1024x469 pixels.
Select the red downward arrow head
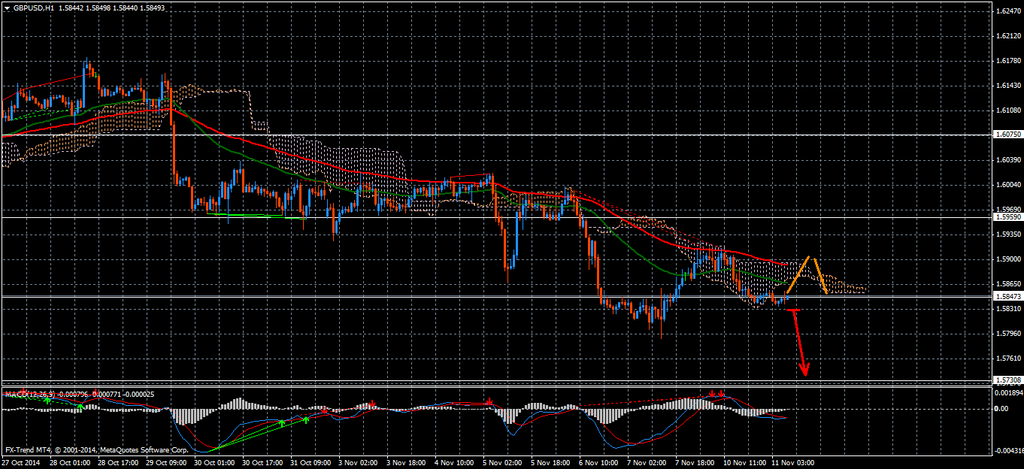pyautogui.click(x=805, y=372)
